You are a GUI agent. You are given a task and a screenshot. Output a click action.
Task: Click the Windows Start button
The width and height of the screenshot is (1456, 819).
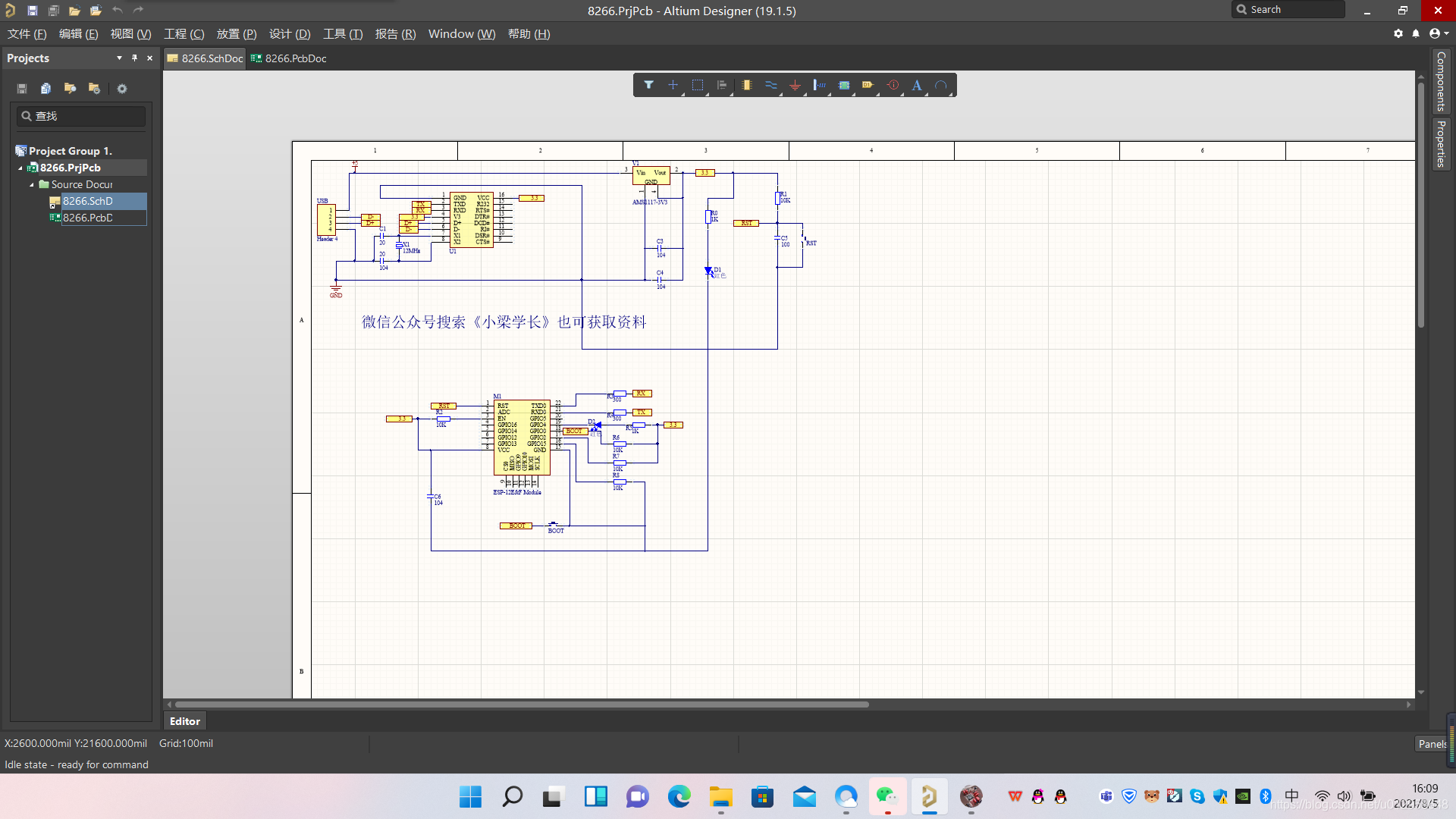(470, 796)
